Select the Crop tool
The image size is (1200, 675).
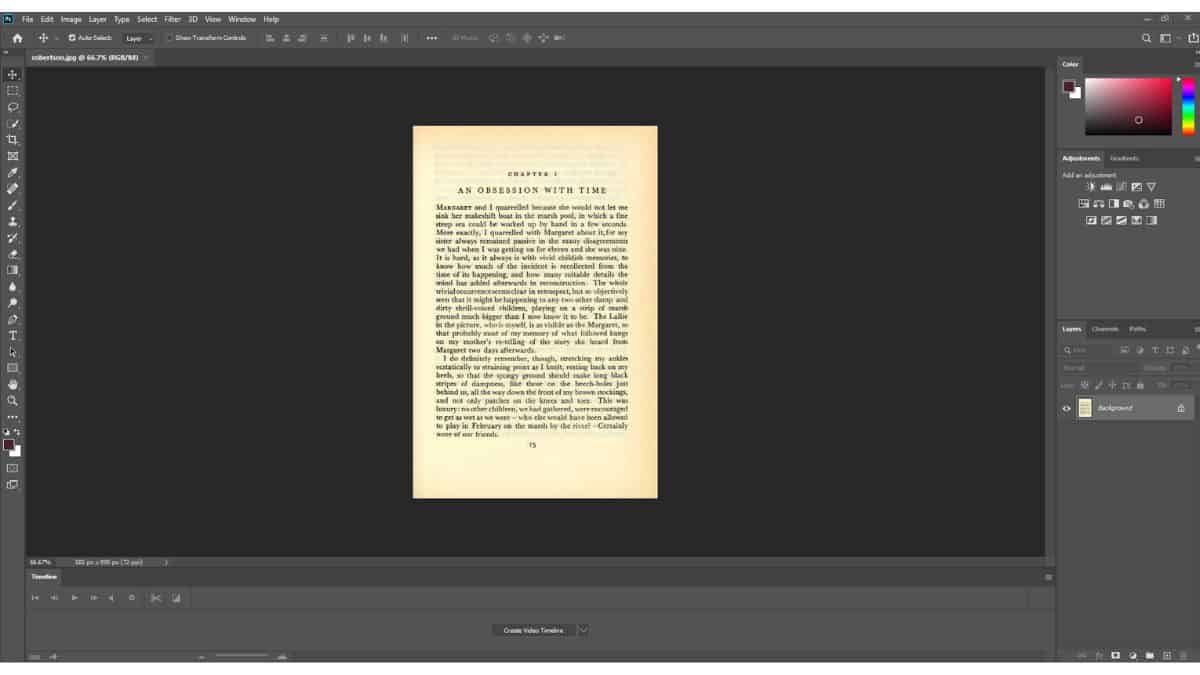pyautogui.click(x=13, y=140)
